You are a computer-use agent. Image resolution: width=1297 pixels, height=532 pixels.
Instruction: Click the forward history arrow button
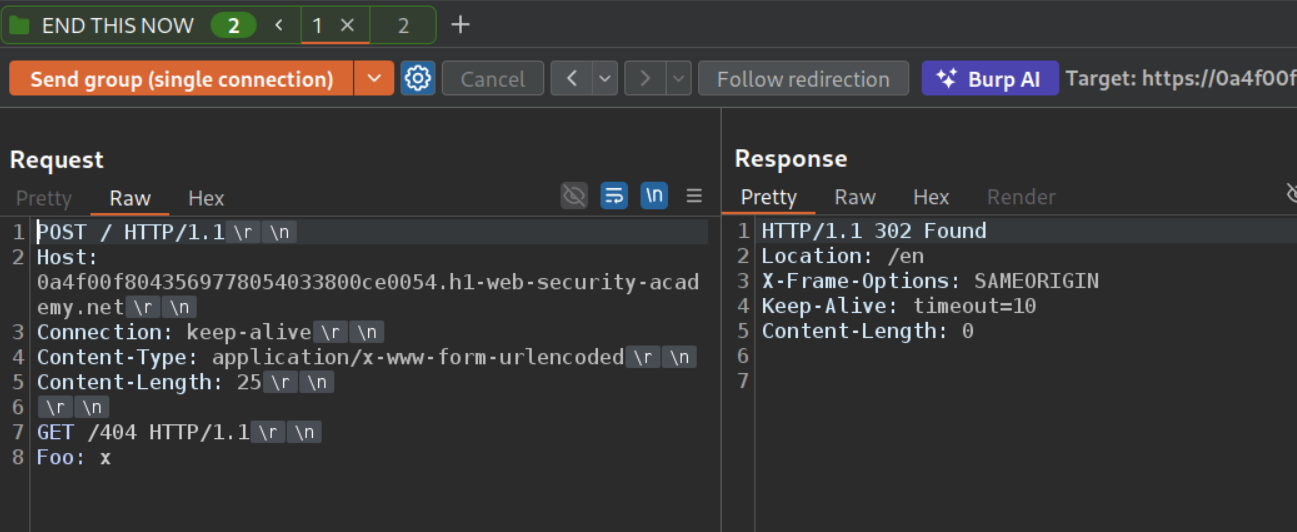[646, 78]
